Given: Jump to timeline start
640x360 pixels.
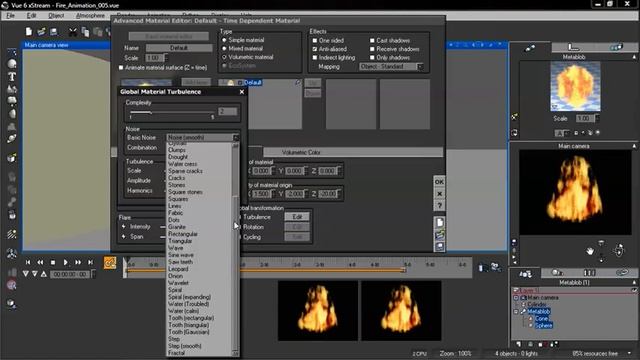Looking at the screenshot, I should 28,262.
